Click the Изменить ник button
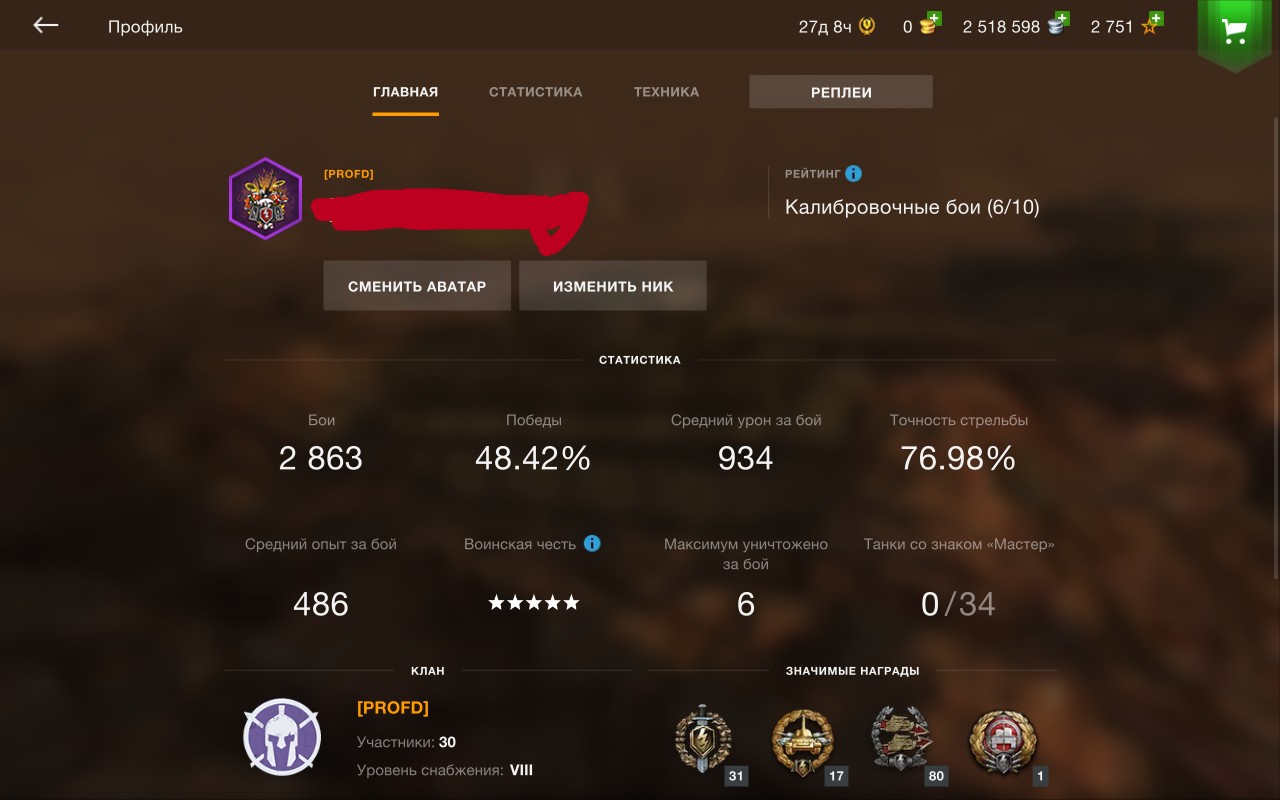1280x800 pixels. [x=613, y=286]
